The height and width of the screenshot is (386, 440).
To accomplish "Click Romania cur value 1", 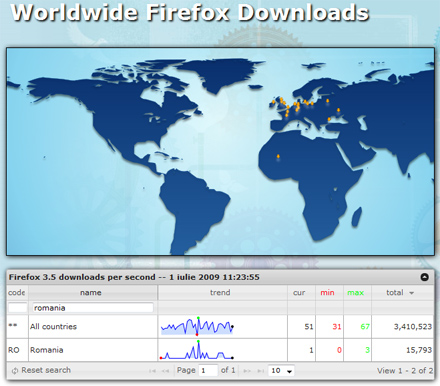I will tap(311, 350).
